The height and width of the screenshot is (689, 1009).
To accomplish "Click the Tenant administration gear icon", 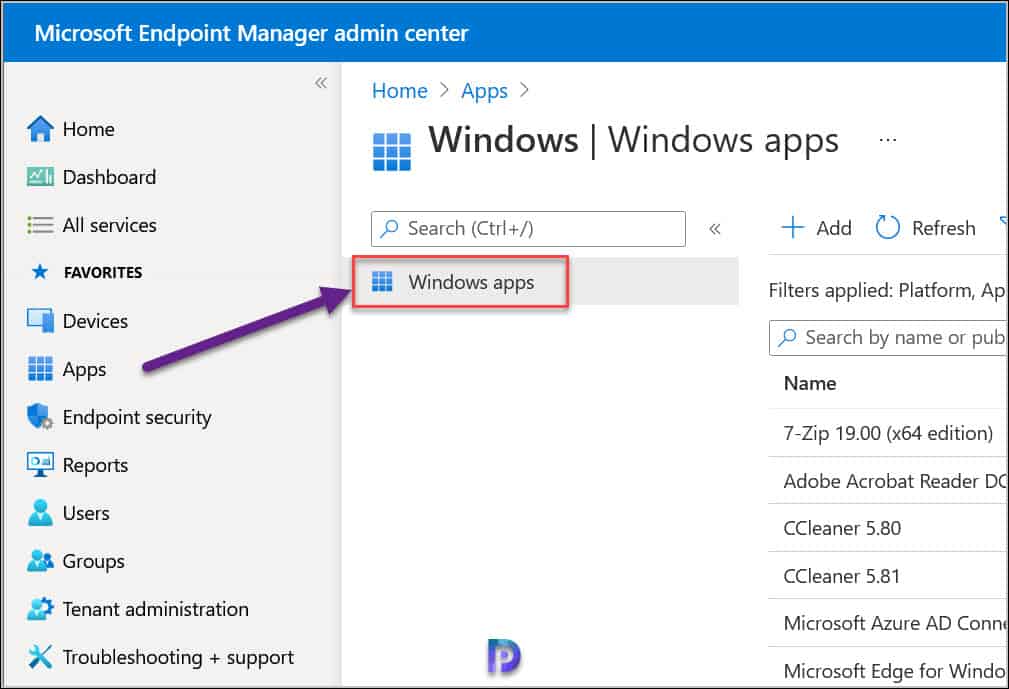I will 40,609.
